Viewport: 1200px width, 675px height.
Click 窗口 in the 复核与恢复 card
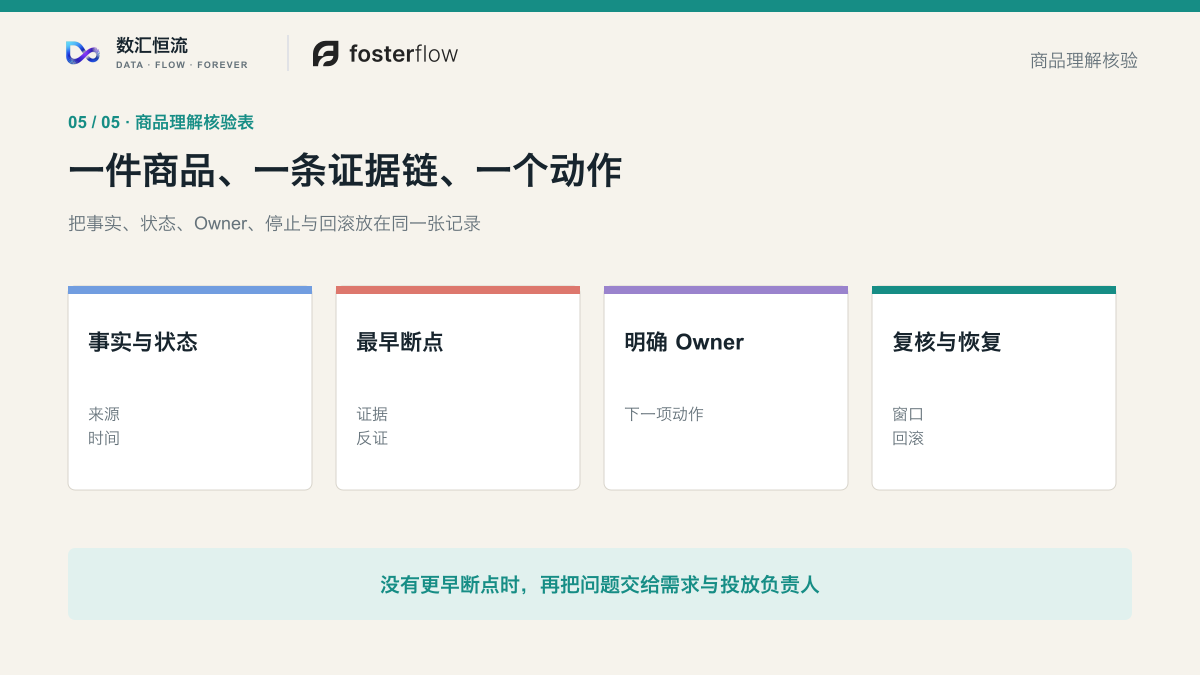tap(908, 414)
